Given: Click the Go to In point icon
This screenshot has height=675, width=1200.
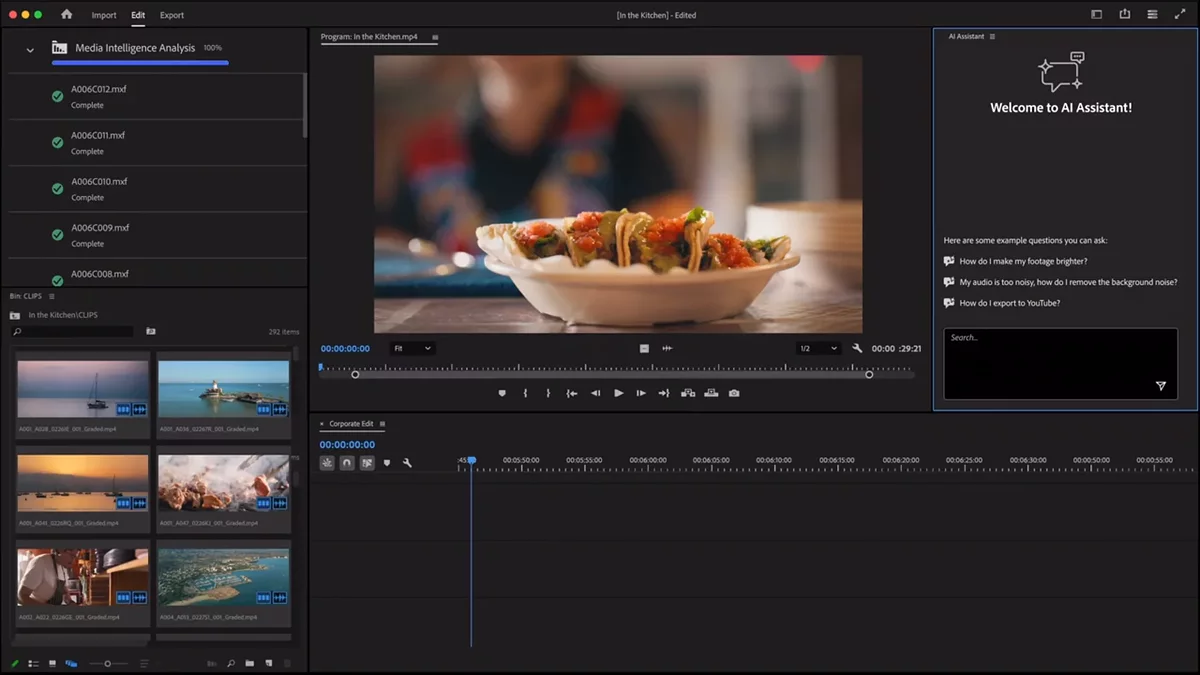Looking at the screenshot, I should 572,393.
